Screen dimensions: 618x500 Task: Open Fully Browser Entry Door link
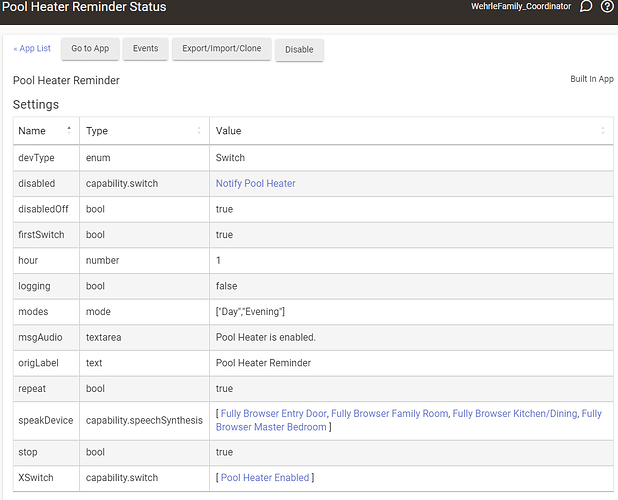[x=274, y=414]
